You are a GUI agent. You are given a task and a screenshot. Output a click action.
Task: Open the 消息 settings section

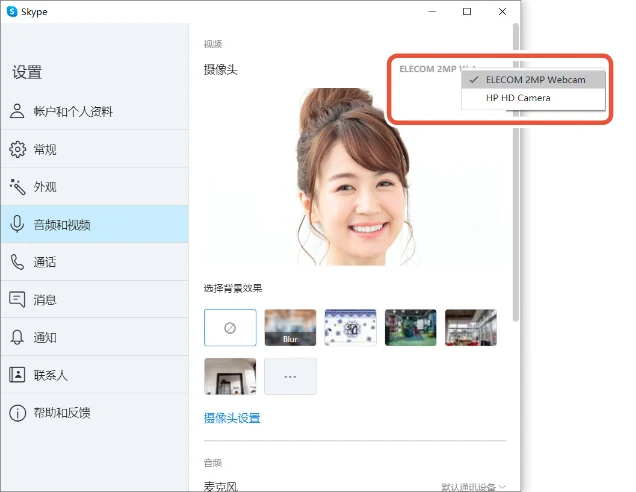click(x=95, y=300)
